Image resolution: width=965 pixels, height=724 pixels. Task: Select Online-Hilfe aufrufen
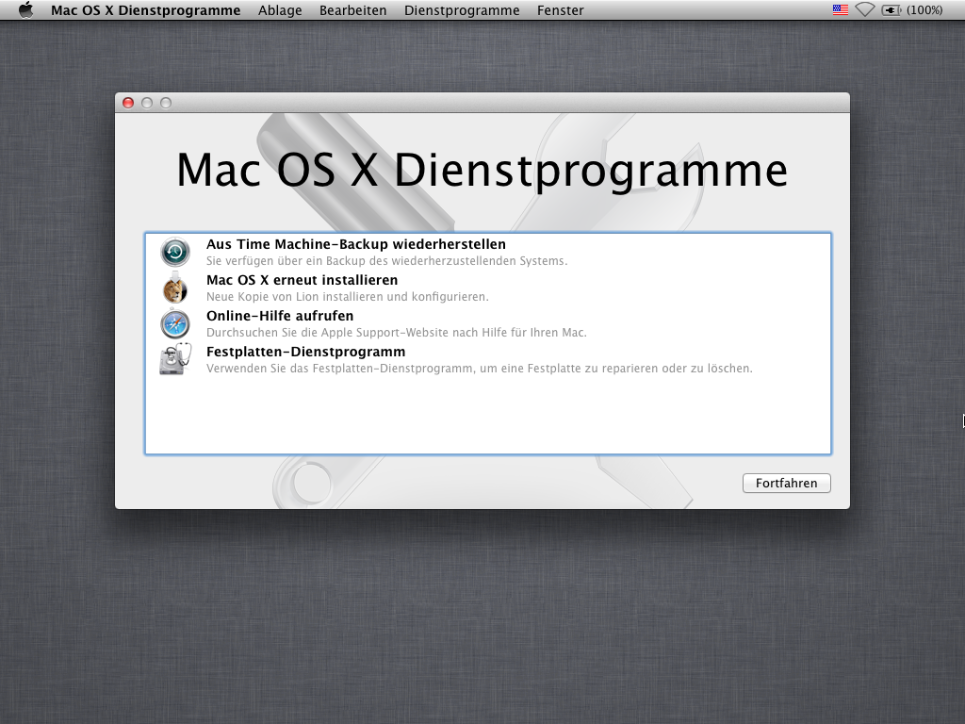click(x=488, y=324)
